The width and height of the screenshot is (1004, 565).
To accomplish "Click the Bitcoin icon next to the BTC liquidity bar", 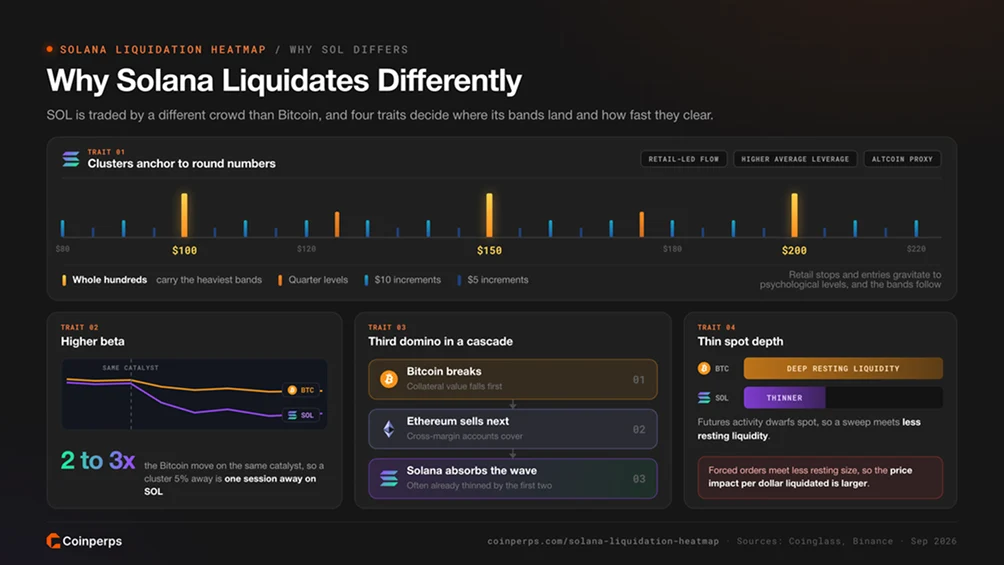I will click(x=704, y=368).
